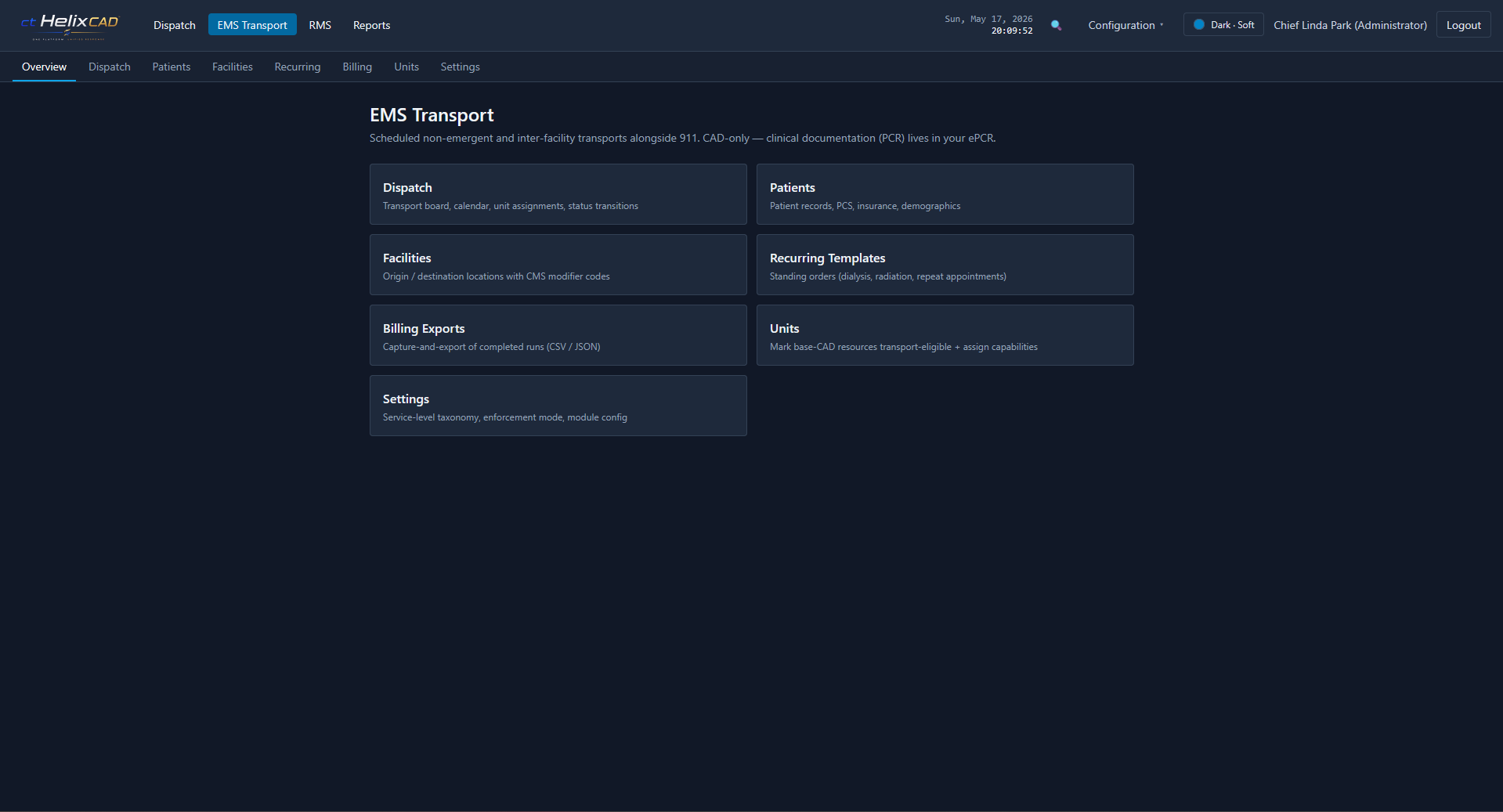The image size is (1503, 812).
Task: Switch to the Billing tab
Action: click(357, 67)
